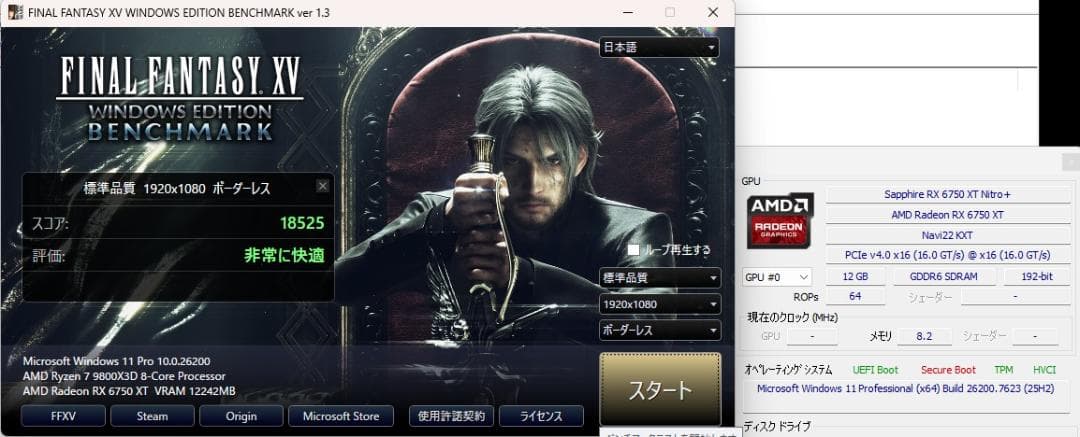The width and height of the screenshot is (1080, 437).
Task: Minimize the benchmark window
Action: 627,12
